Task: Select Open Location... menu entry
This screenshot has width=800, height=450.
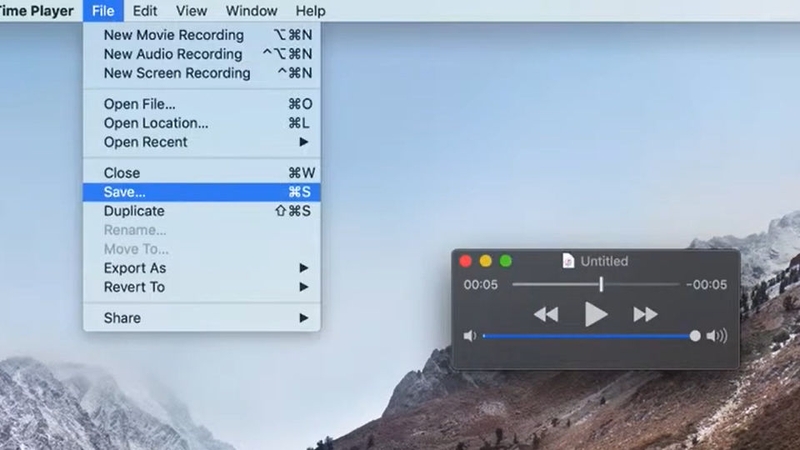Action: point(202,123)
